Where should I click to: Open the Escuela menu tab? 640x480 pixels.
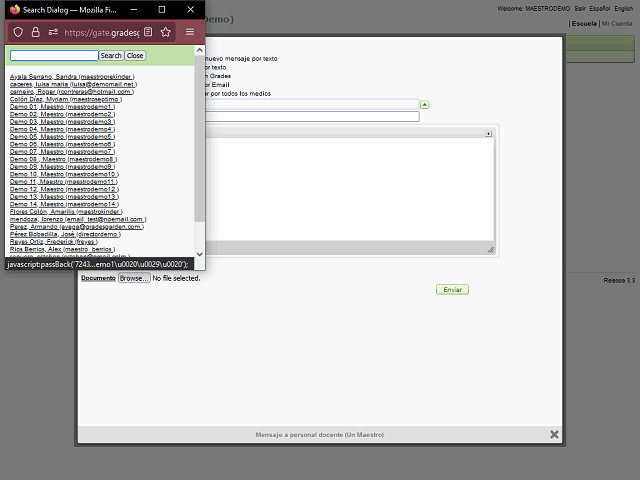point(584,24)
